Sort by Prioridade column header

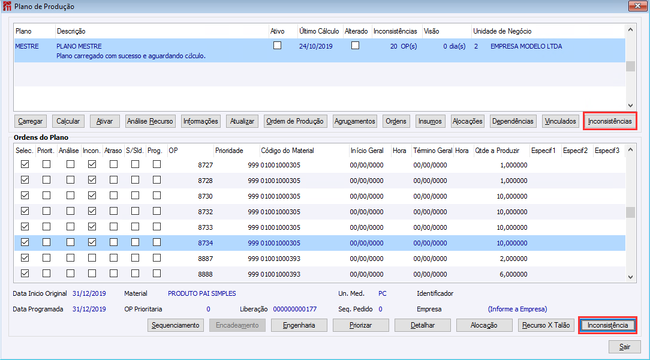coord(229,151)
